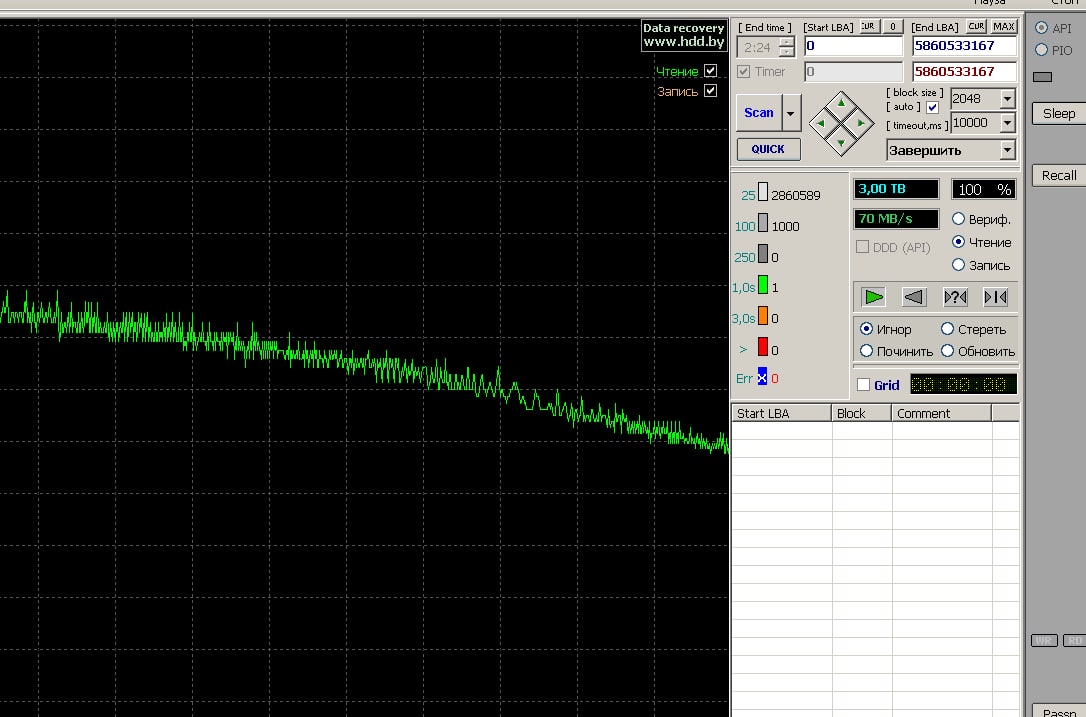Click the green 1,0s block color swatch
This screenshot has width=1086, height=717.
pyautogui.click(x=763, y=286)
